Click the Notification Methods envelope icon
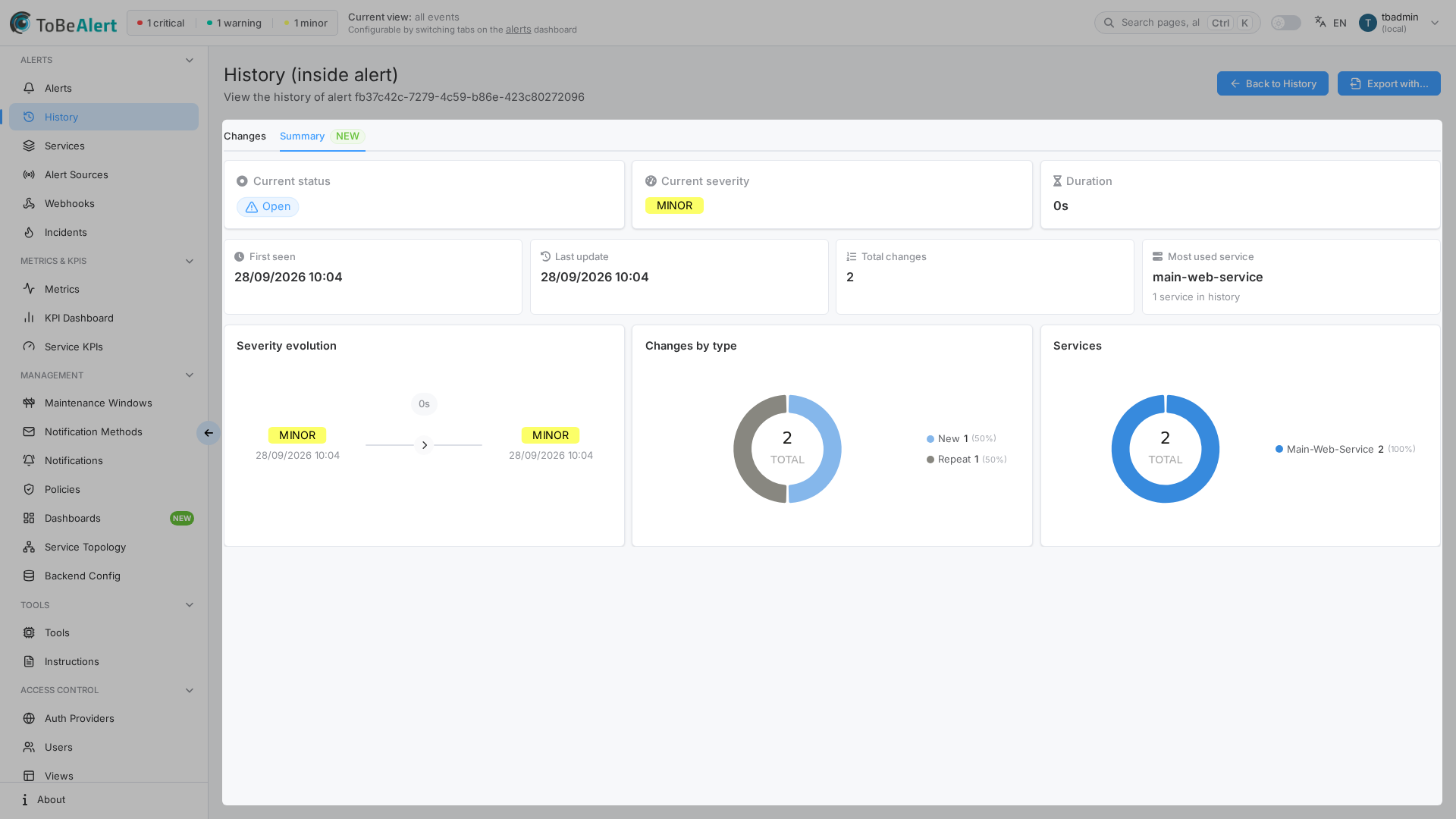Viewport: 1456px width, 819px height. (x=29, y=431)
